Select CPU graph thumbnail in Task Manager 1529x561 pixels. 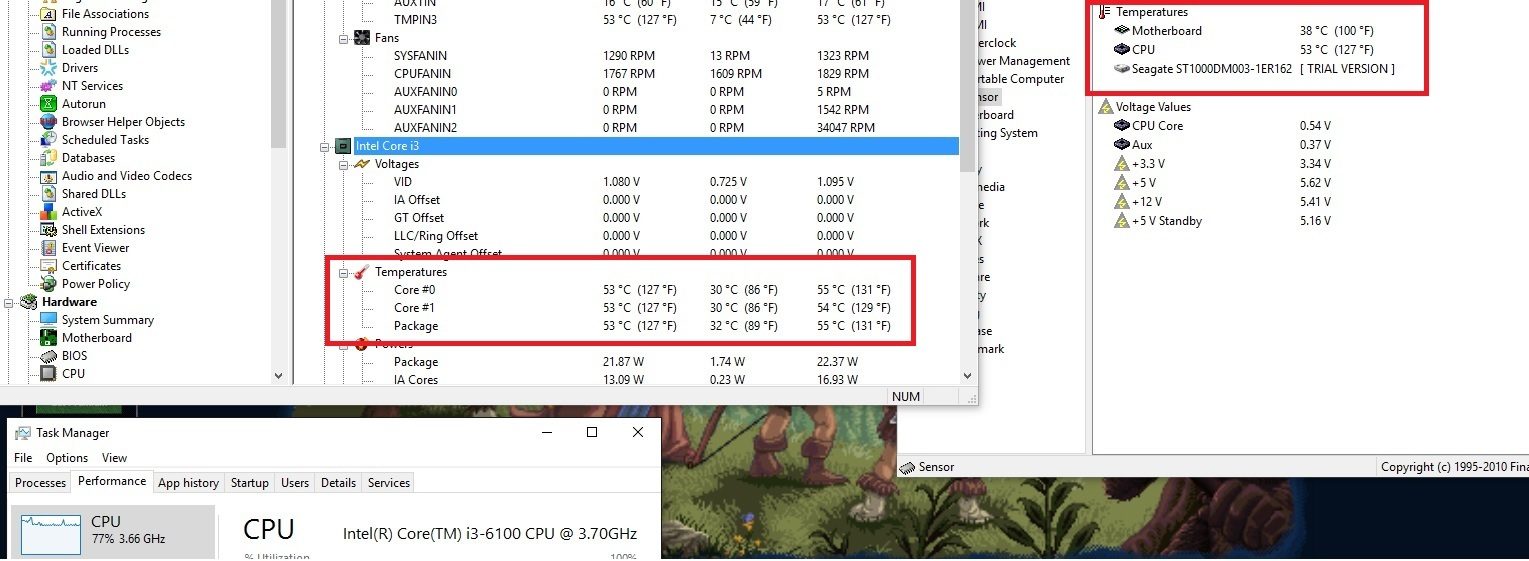pos(51,535)
